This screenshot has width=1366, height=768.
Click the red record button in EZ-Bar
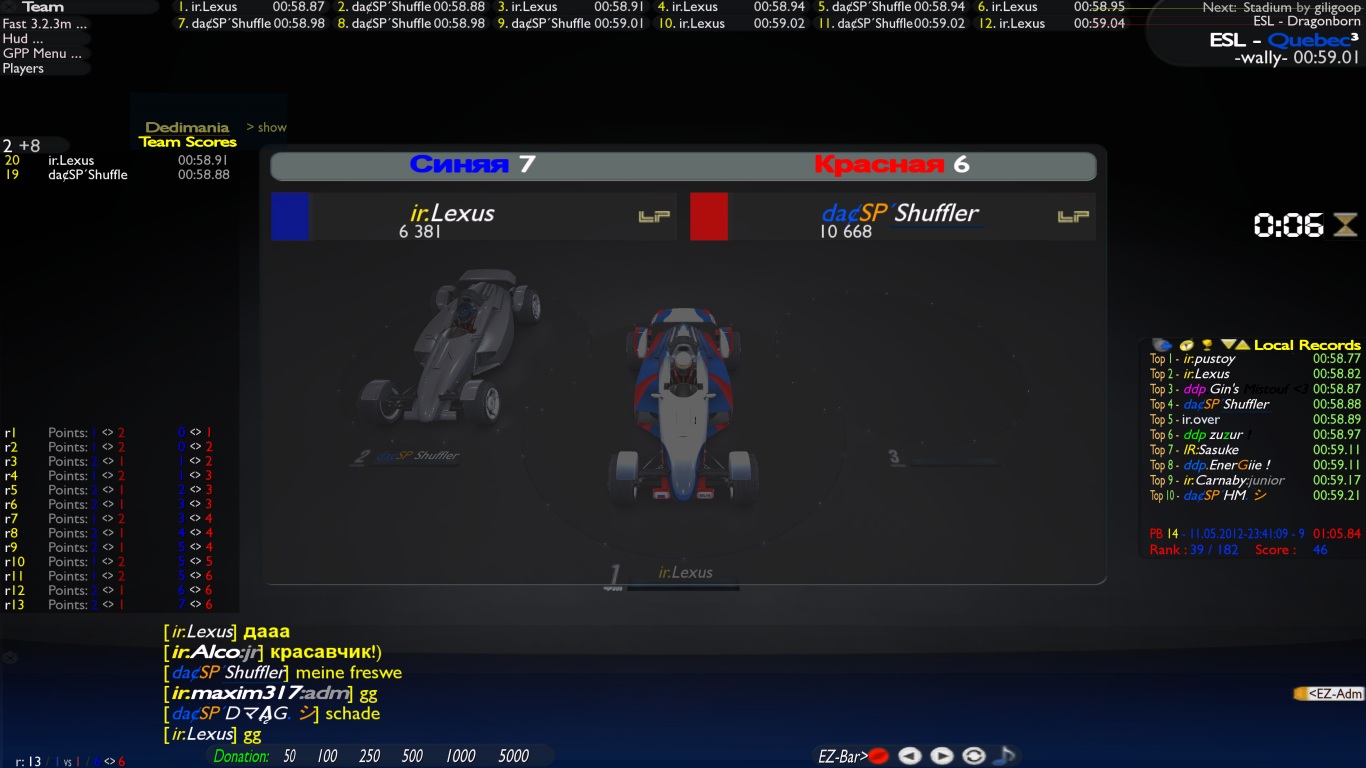click(x=878, y=756)
